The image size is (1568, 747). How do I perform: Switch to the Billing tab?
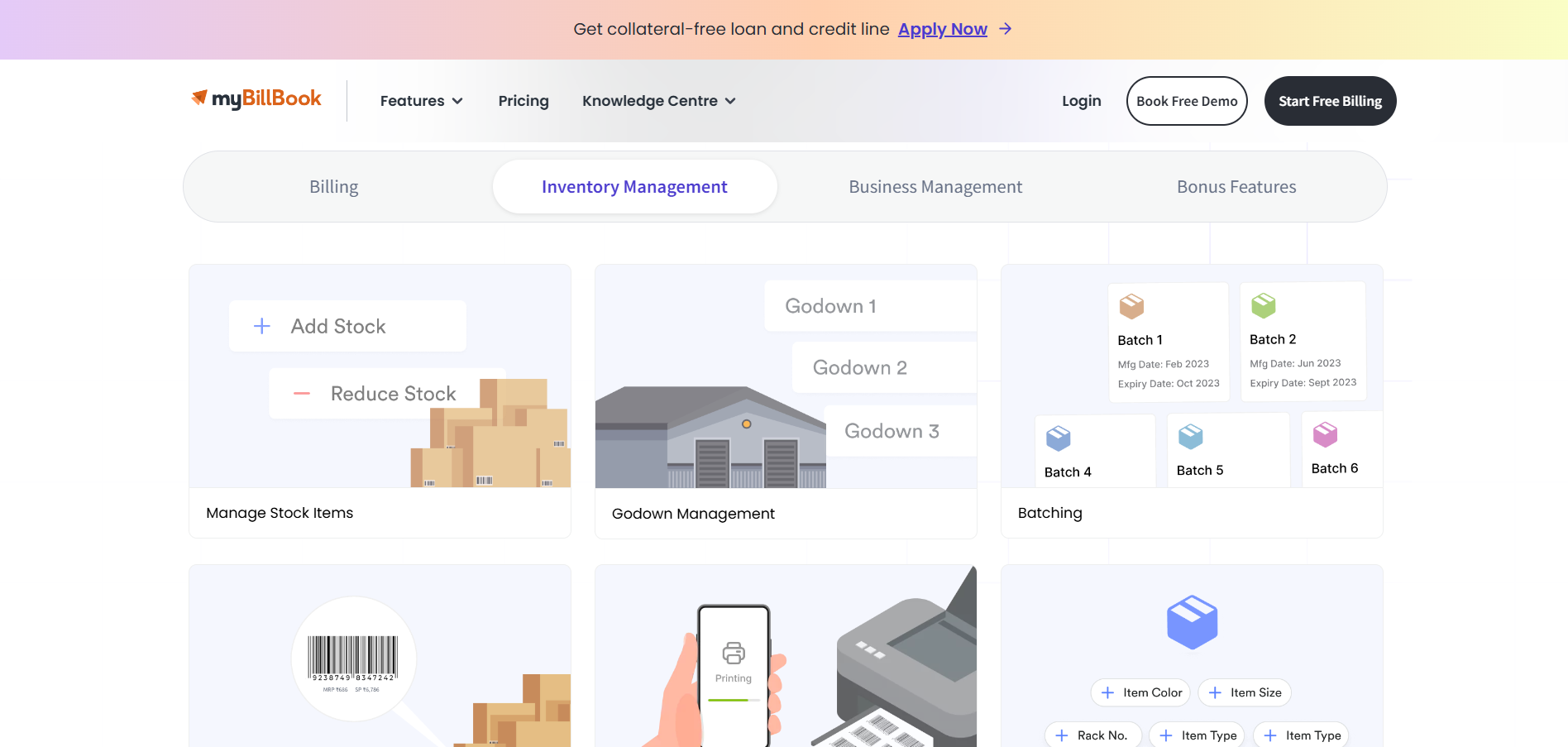pyautogui.click(x=334, y=187)
